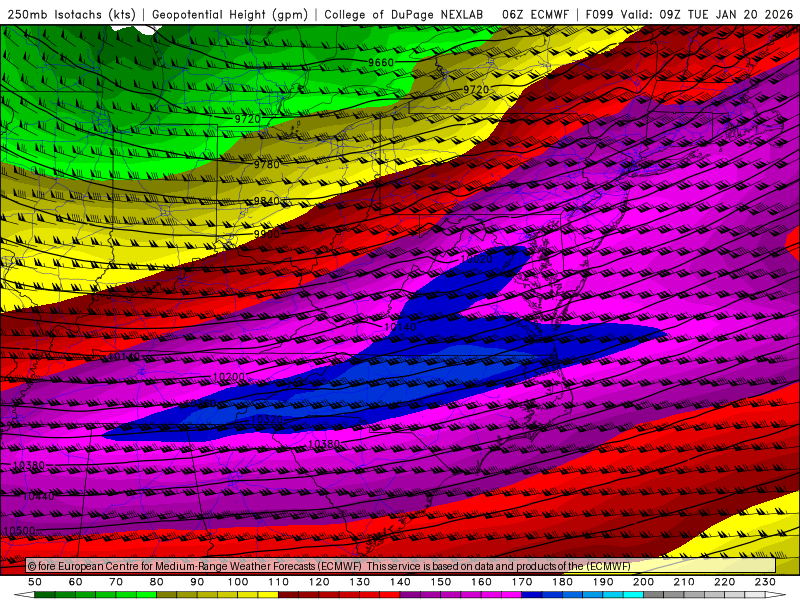Click the 10500 height contour label

pos(19,531)
